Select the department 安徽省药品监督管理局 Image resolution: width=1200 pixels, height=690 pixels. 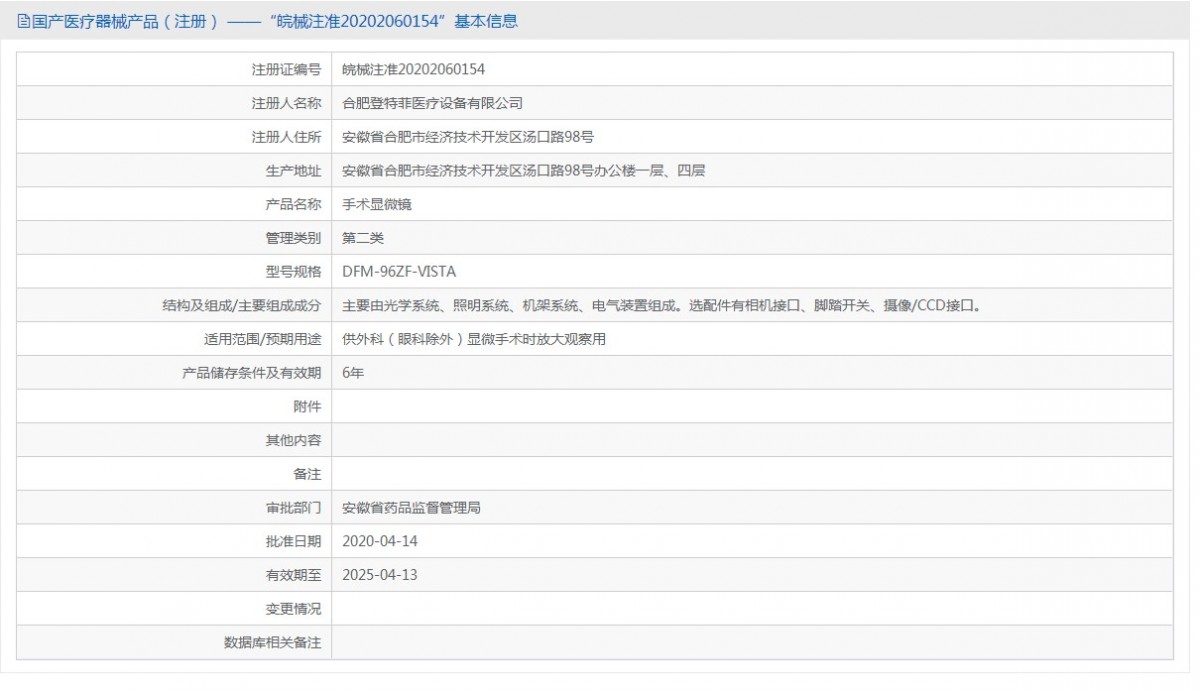click(x=412, y=508)
